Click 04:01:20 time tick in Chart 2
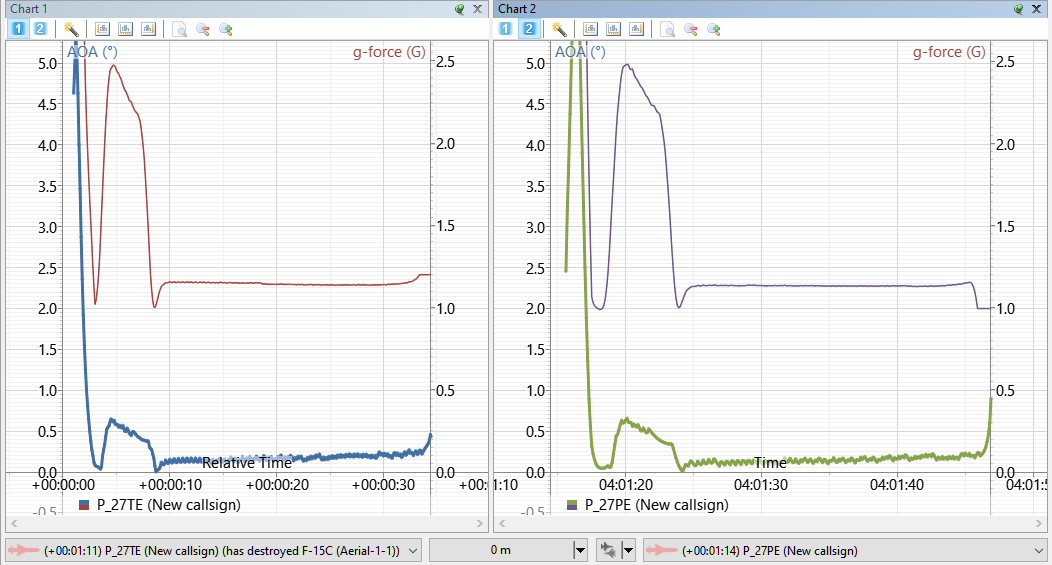The image size is (1052, 565). point(626,484)
